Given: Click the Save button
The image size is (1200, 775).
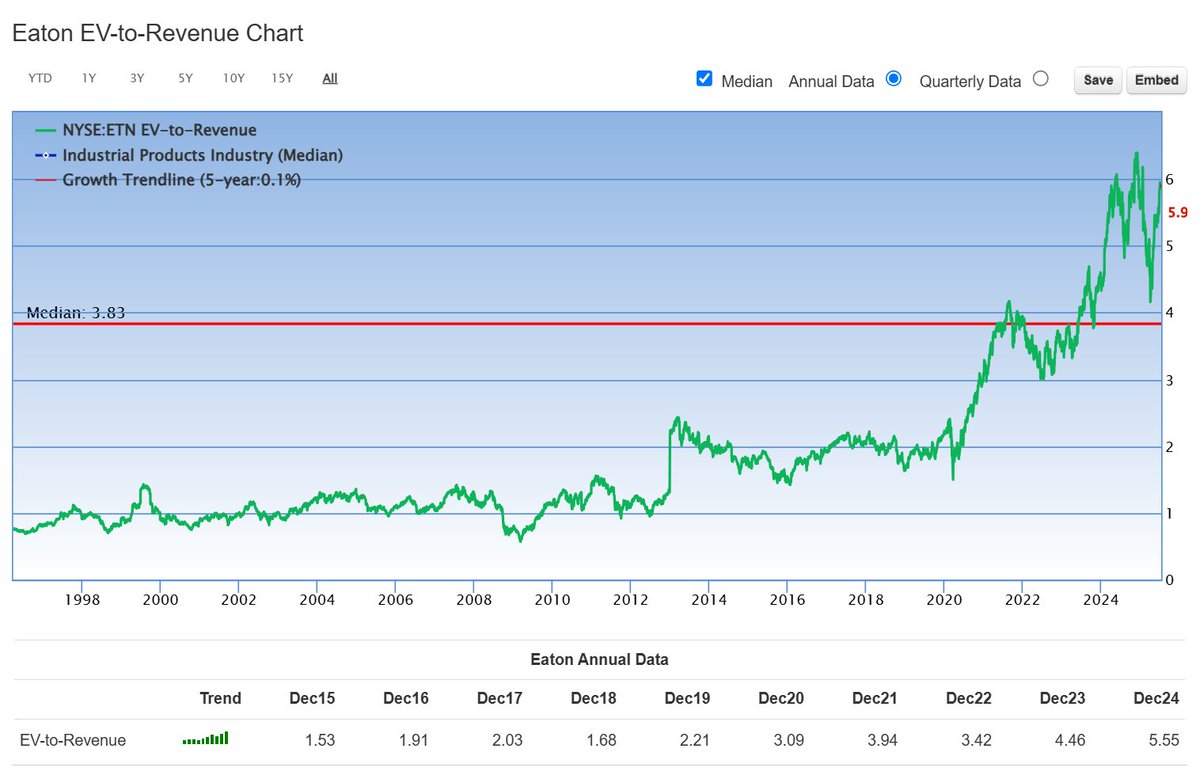Looking at the screenshot, I should [1098, 80].
